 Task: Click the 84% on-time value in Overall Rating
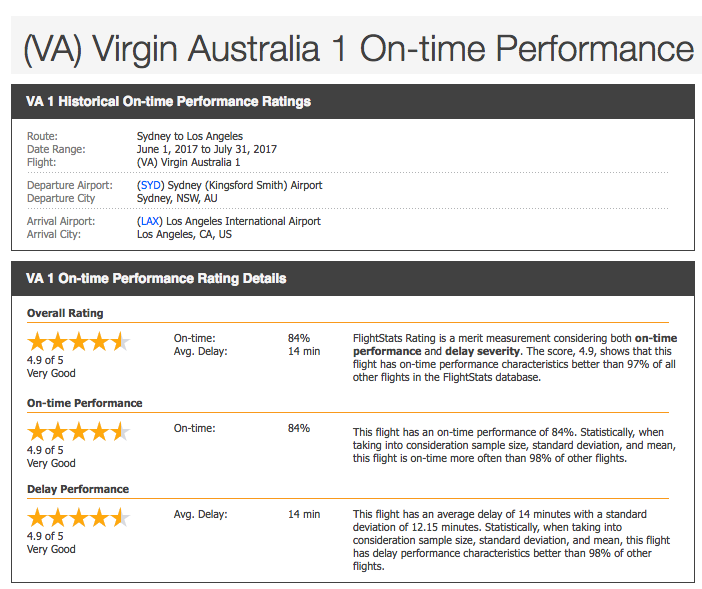299,338
